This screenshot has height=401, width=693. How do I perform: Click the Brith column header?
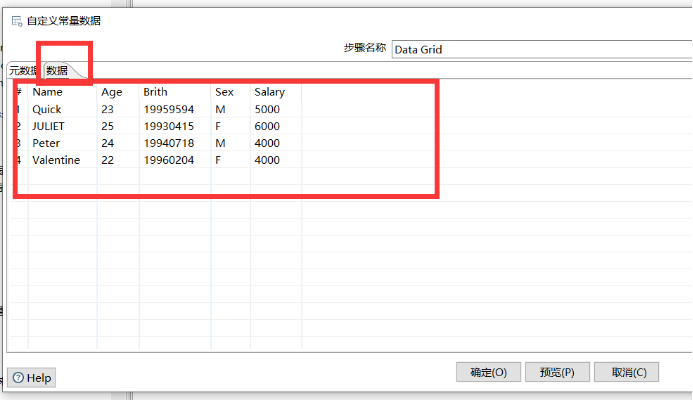(x=175, y=92)
